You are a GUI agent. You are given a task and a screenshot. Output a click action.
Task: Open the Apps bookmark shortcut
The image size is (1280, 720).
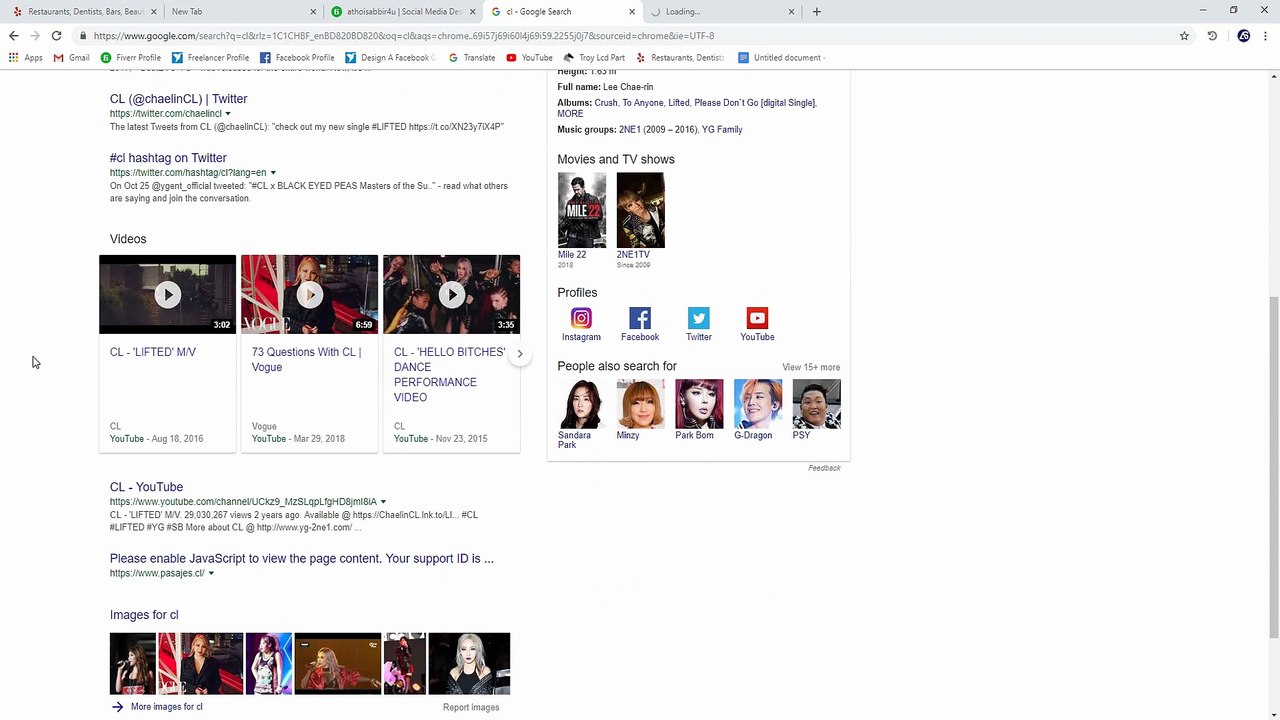pos(26,58)
